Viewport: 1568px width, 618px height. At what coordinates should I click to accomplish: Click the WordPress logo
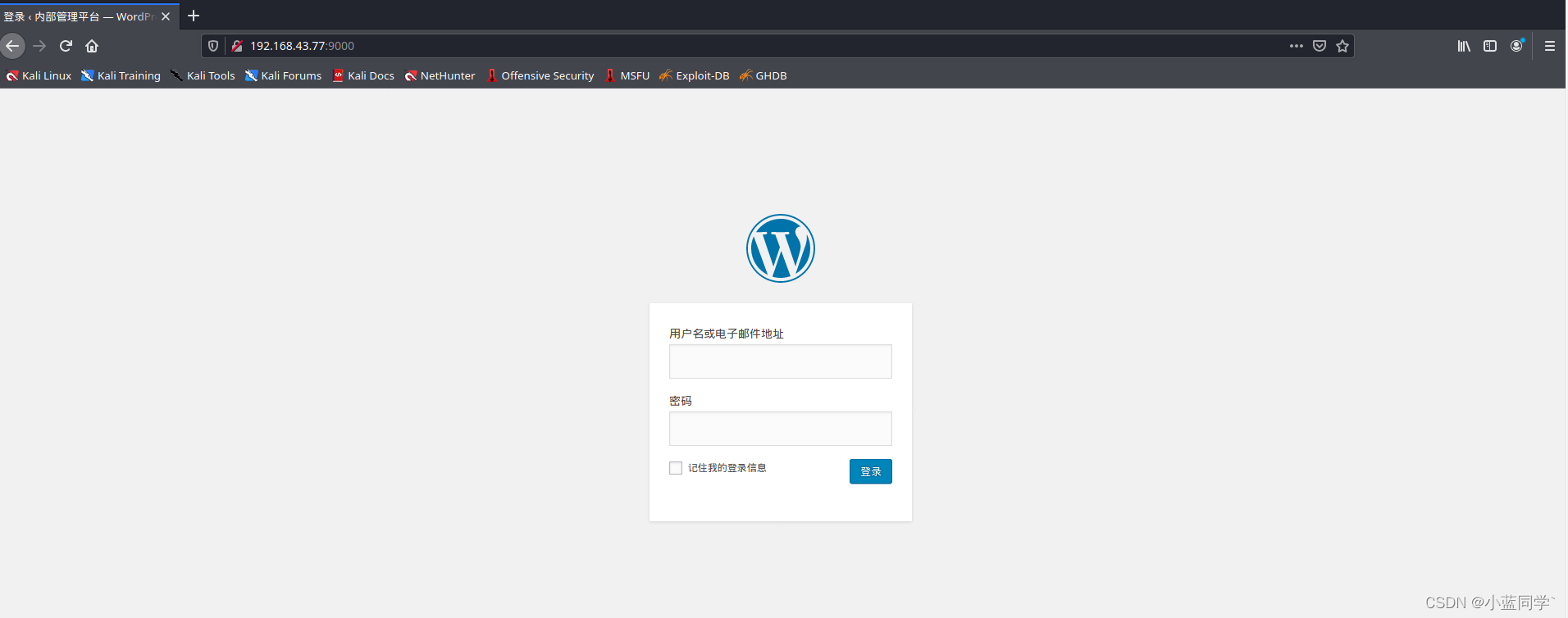coord(781,248)
